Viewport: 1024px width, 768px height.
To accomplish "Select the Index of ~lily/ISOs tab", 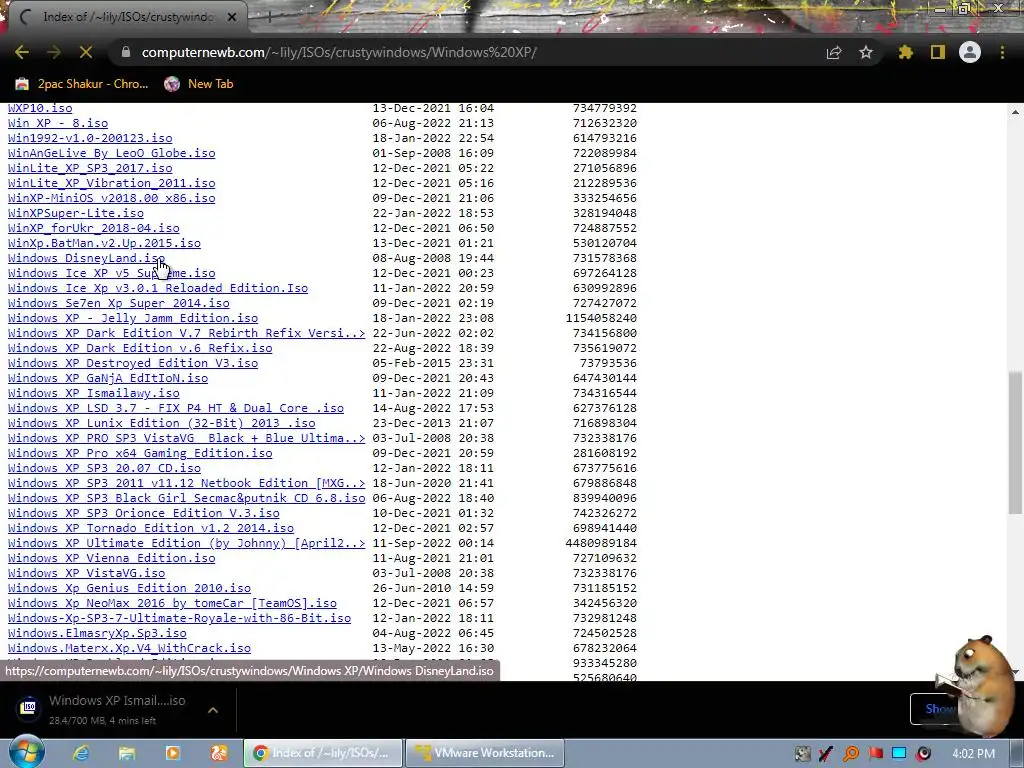I will (x=127, y=17).
